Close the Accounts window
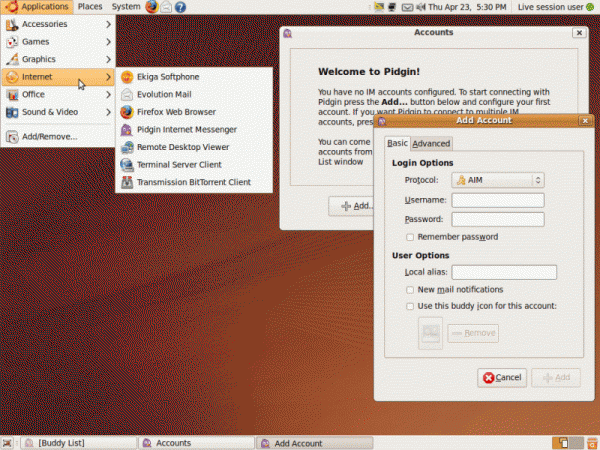This screenshot has height=450, width=600. tap(579, 33)
